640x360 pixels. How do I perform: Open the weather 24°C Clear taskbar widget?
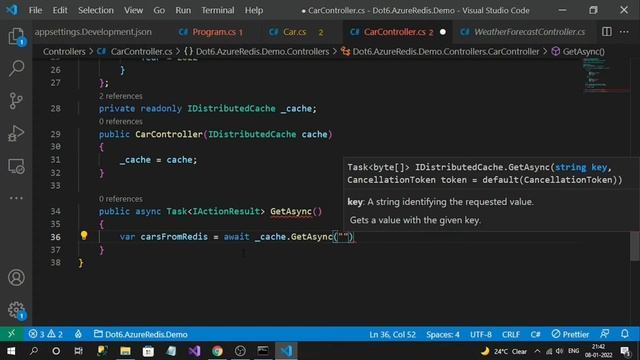click(504, 351)
